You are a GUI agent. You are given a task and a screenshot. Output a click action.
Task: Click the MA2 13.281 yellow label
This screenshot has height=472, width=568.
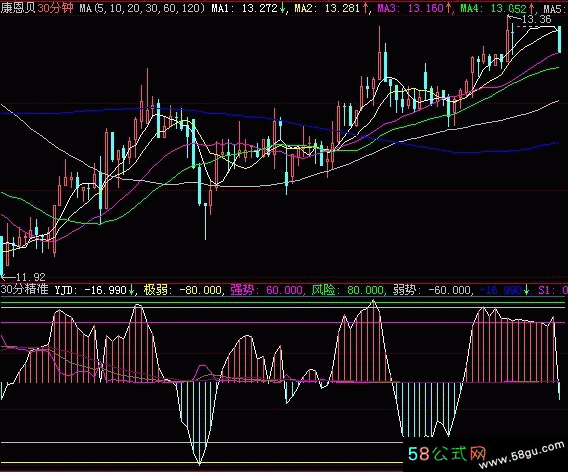327,8
